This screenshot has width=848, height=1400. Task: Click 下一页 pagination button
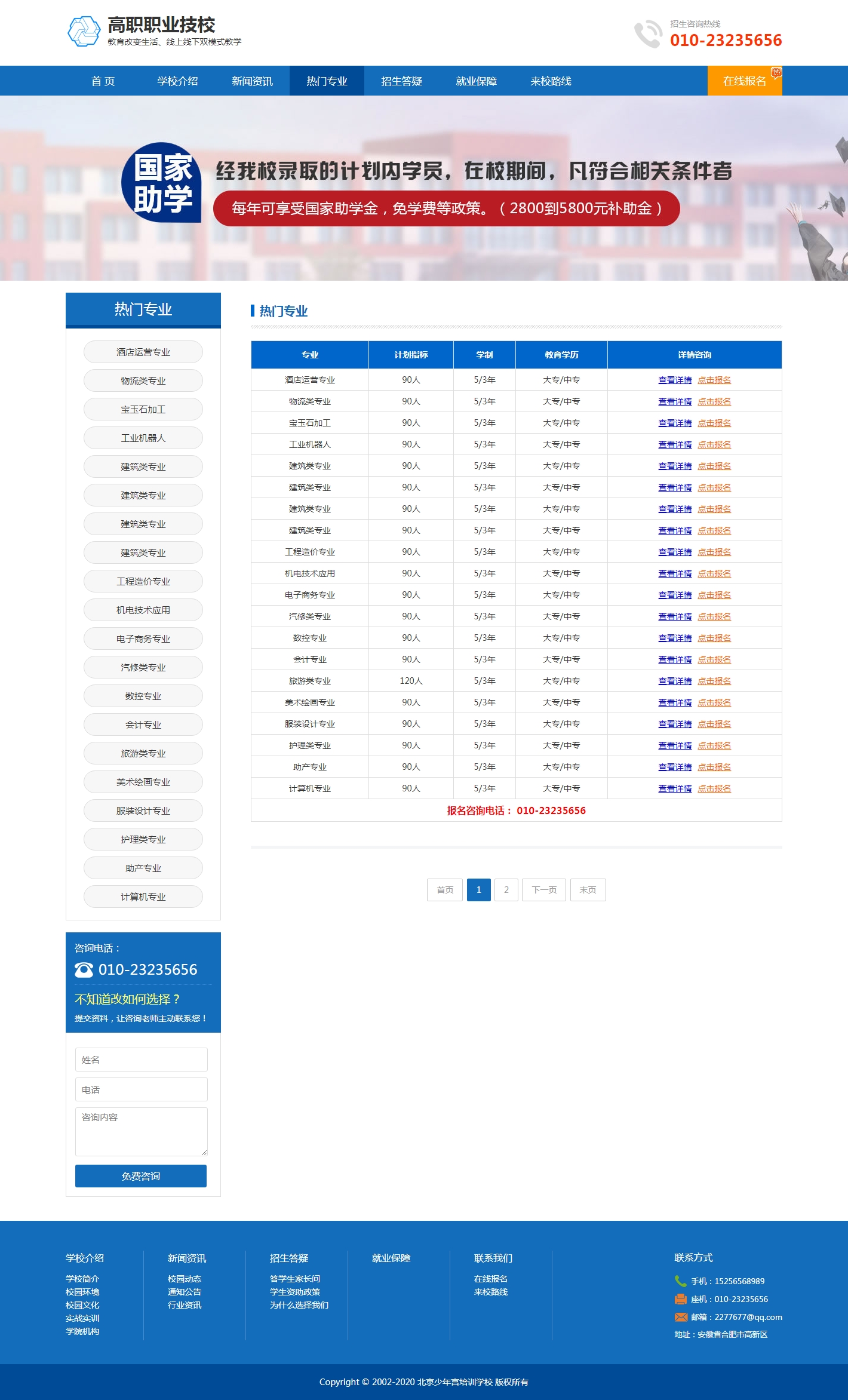(544, 890)
